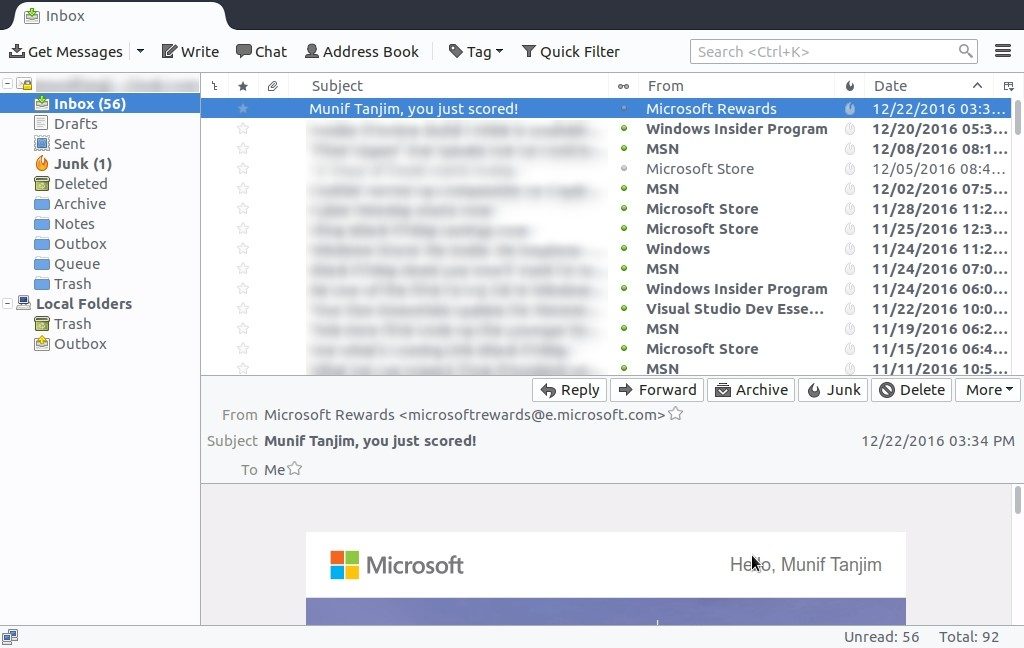Open the Deleted folder

(x=80, y=184)
